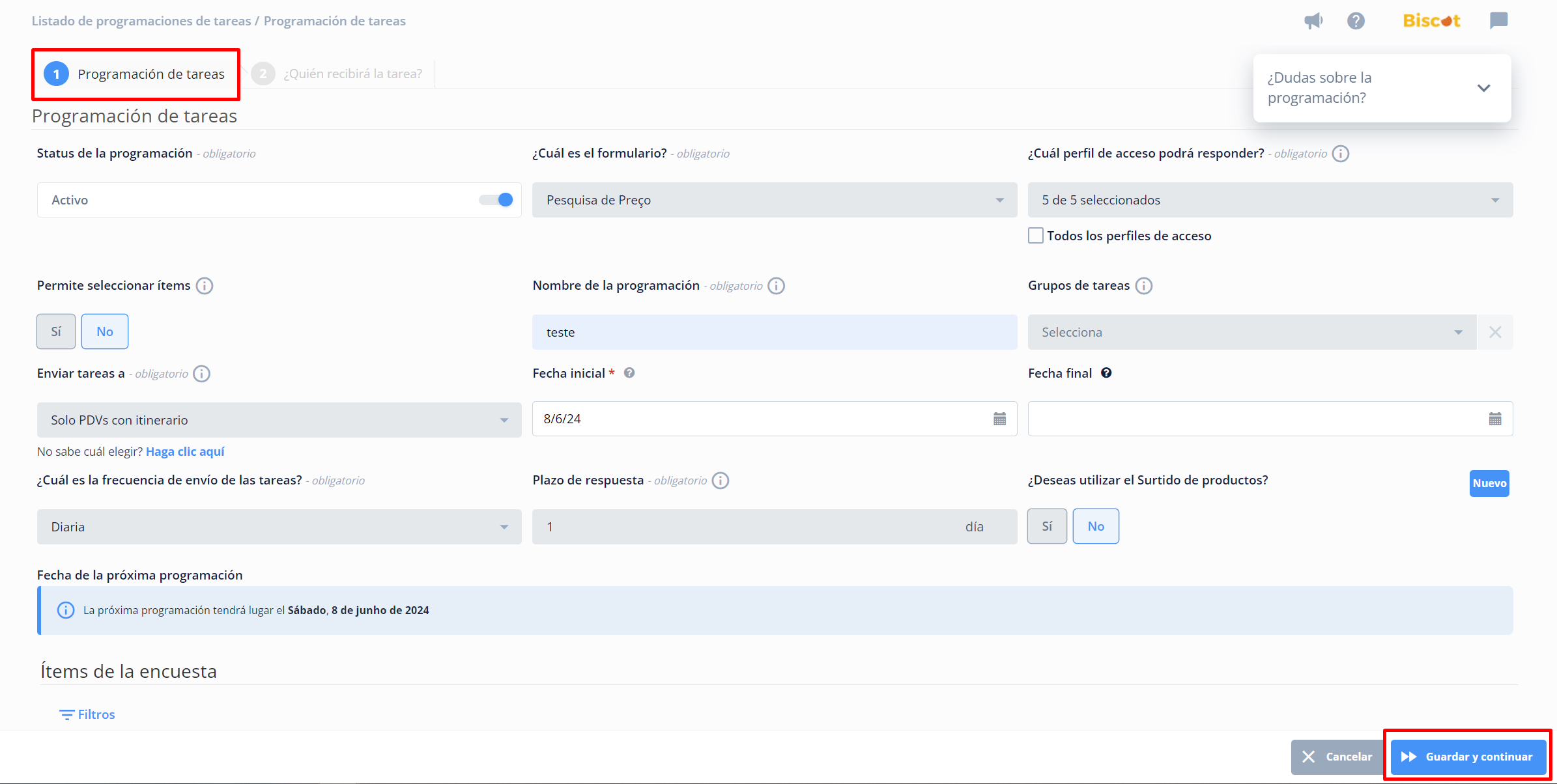Check Todos los perfiles de acceso
The image size is (1557, 784).
coord(1036,236)
